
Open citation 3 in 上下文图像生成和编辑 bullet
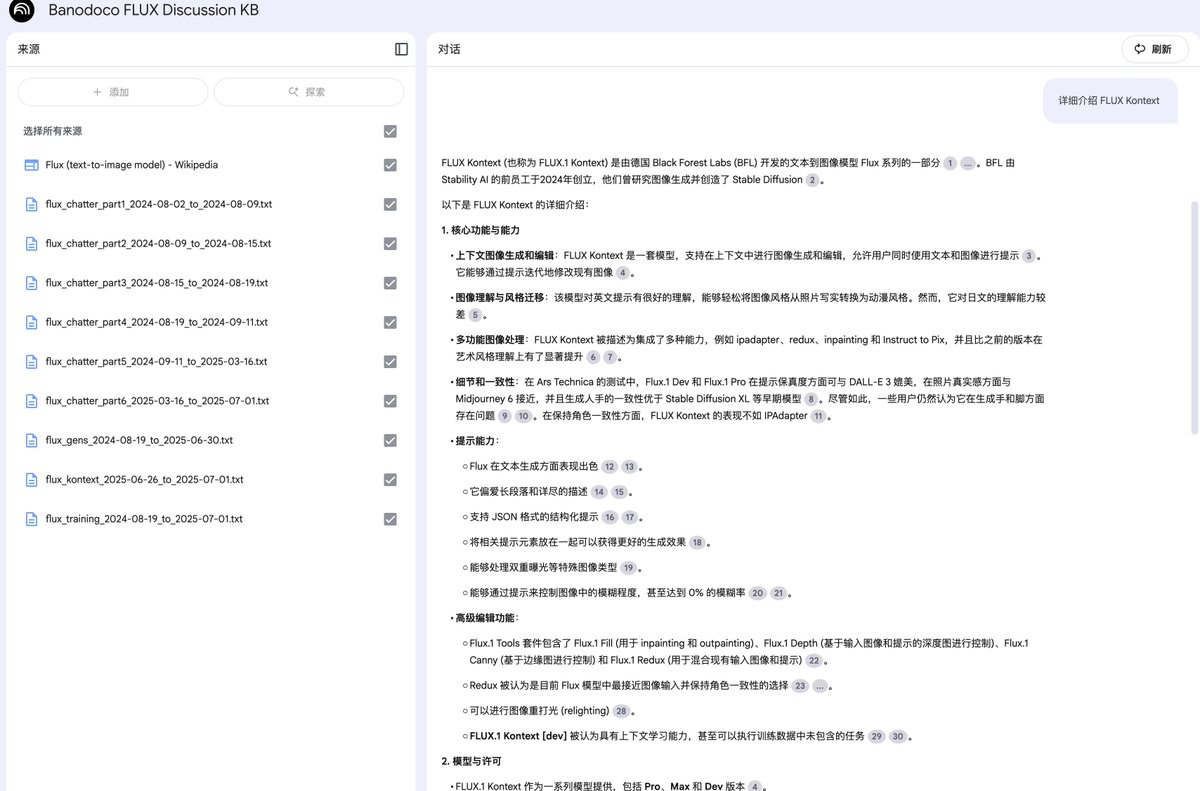1028,256
